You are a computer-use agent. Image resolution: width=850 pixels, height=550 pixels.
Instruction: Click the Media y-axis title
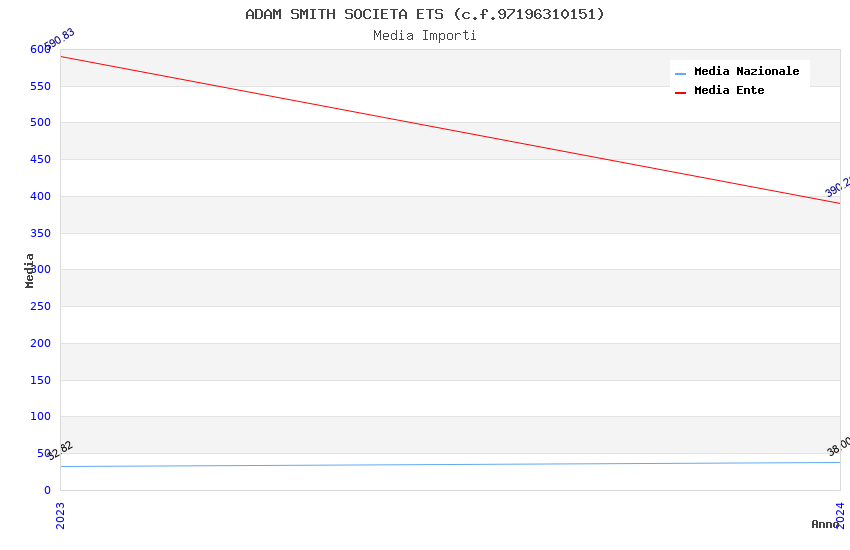[x=29, y=270]
